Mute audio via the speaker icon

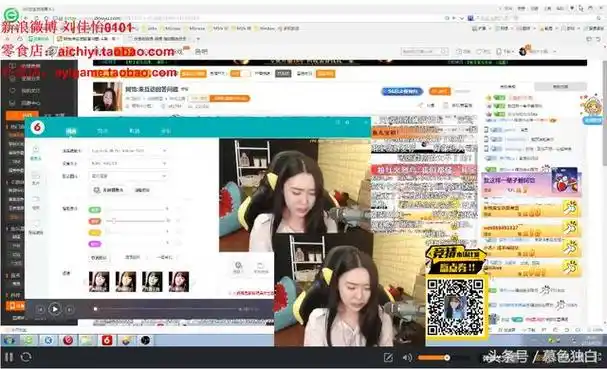point(407,357)
